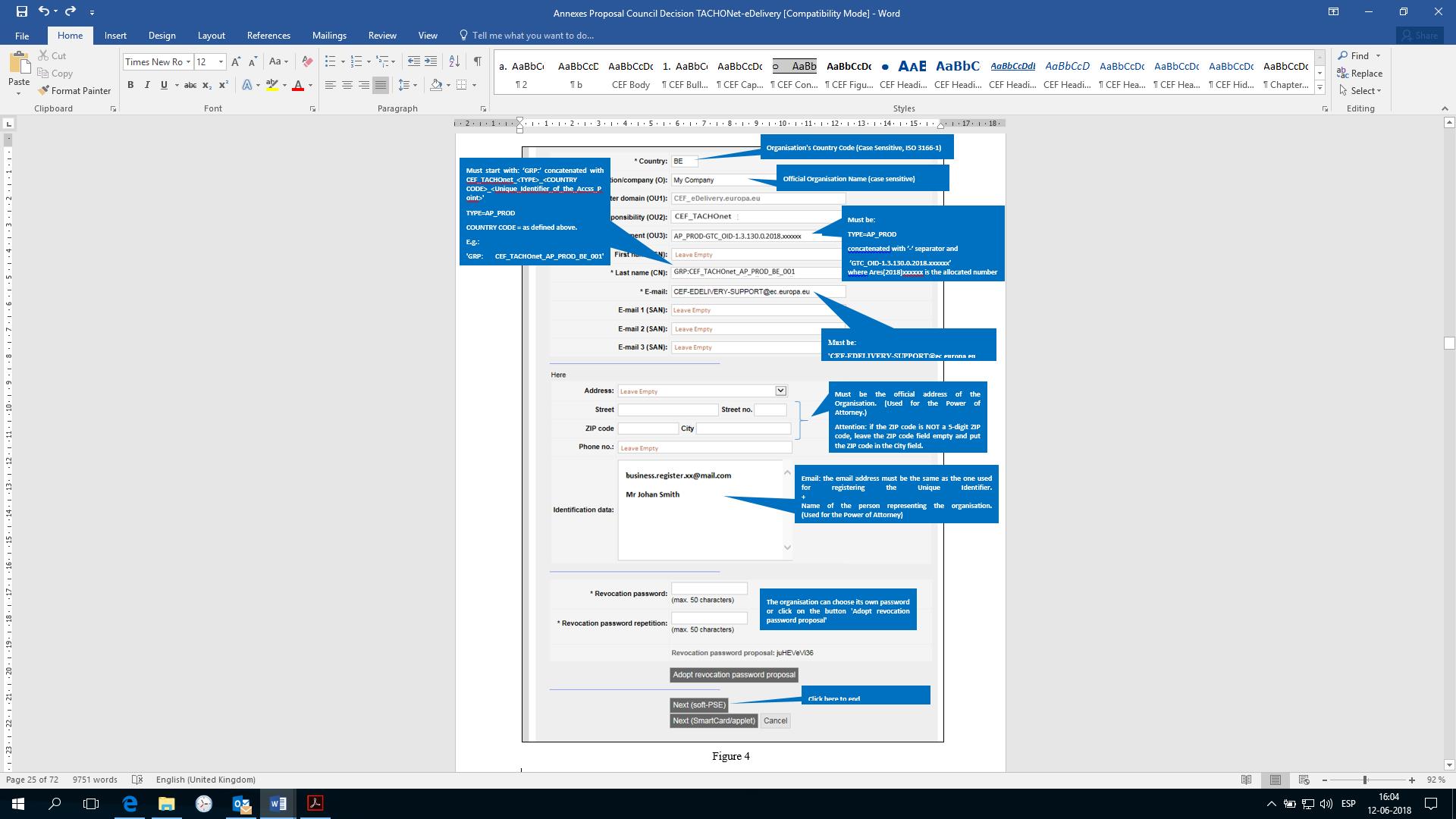
Task: Click the Sort paragraph icon
Action: [454, 61]
